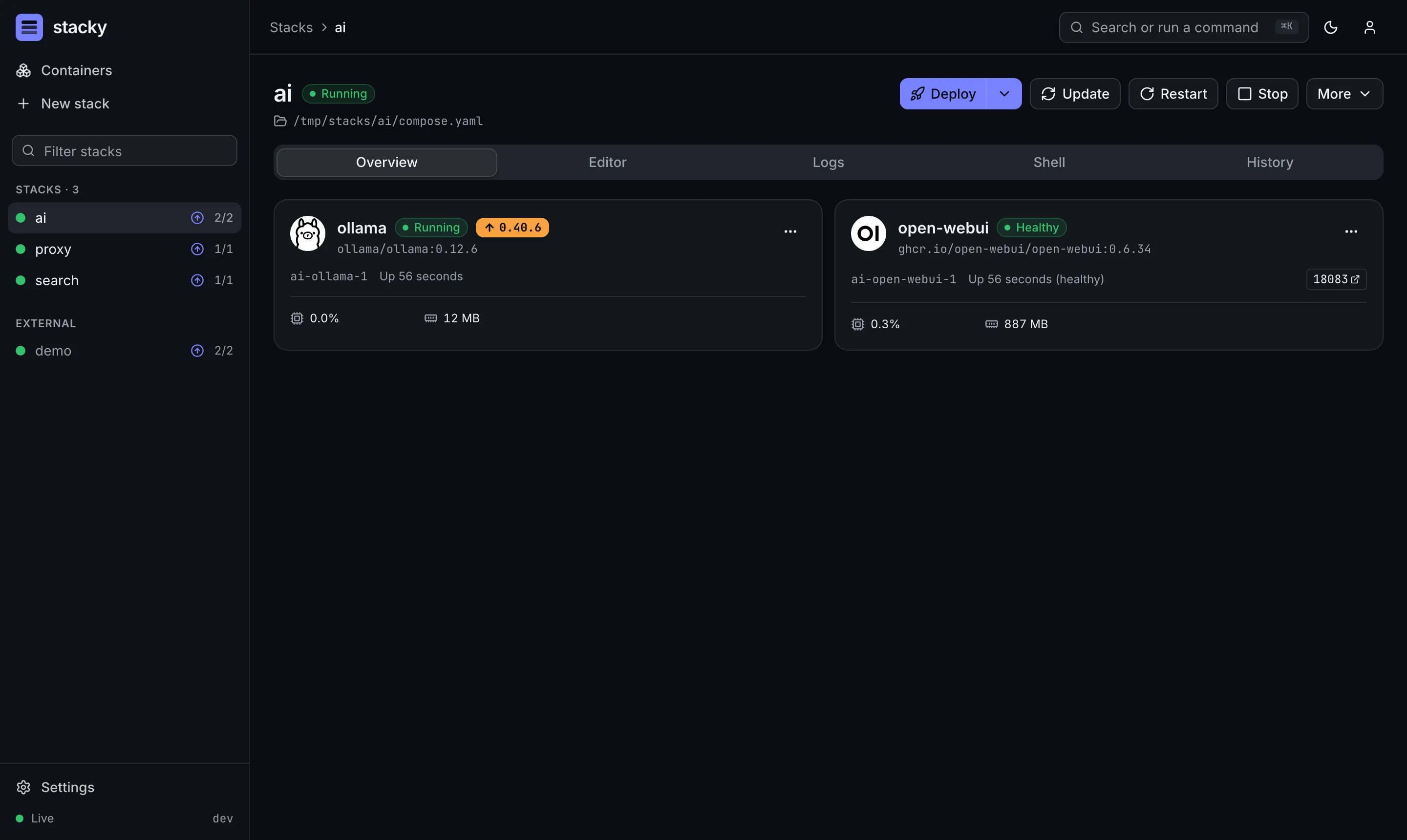The width and height of the screenshot is (1407, 840).
Task: Focus the Filter stacks field
Action: point(125,150)
